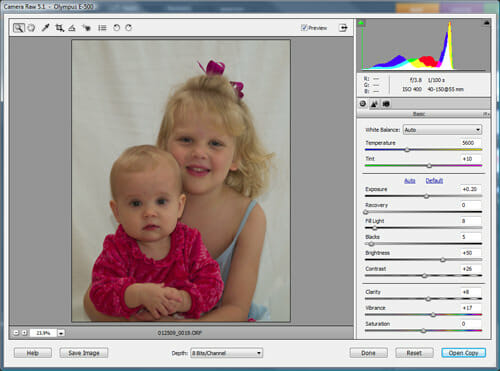
Task: Open the Depth 8 Bits/Channel dropdown
Action: coord(226,353)
